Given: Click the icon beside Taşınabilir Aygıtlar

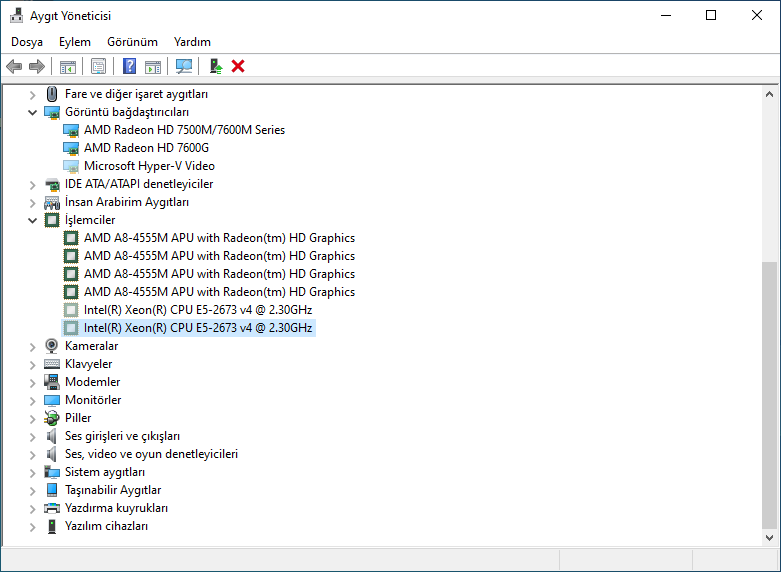Looking at the screenshot, I should click(x=52, y=490).
